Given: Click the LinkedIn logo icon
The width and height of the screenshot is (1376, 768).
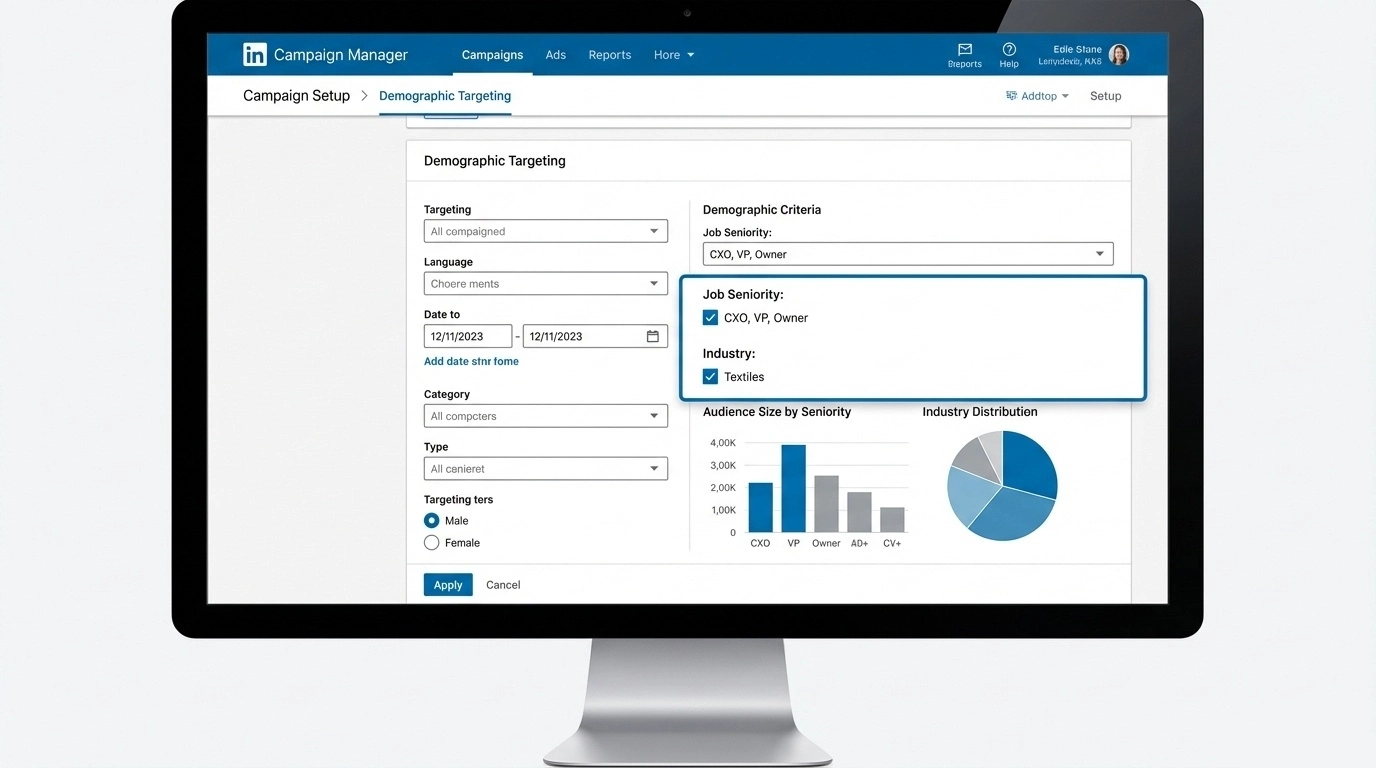Looking at the screenshot, I should 256,54.
